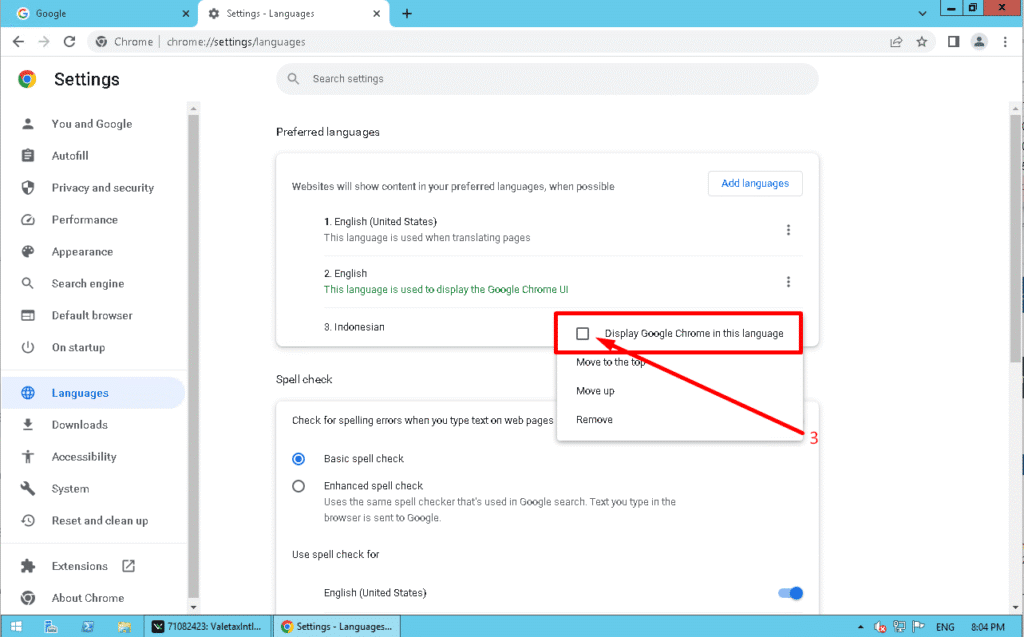
Task: Tick the Display Google Chrome in this language checkbox
Action: point(583,333)
